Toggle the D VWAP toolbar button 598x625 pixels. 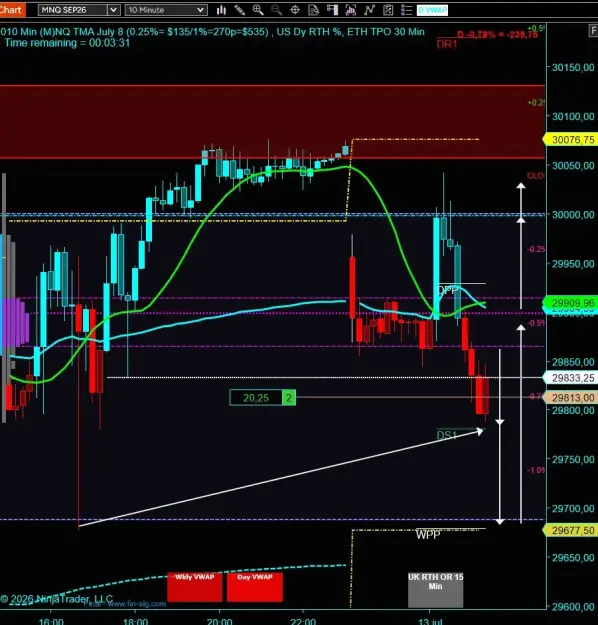pos(432,10)
